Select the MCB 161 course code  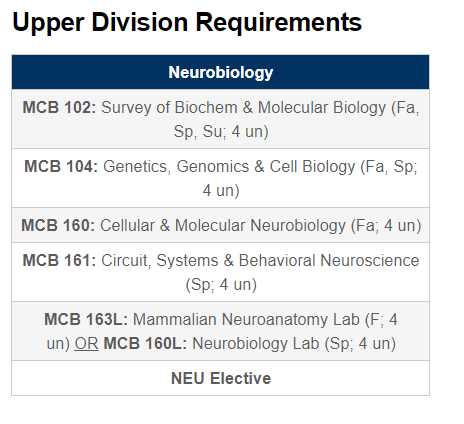59,260
